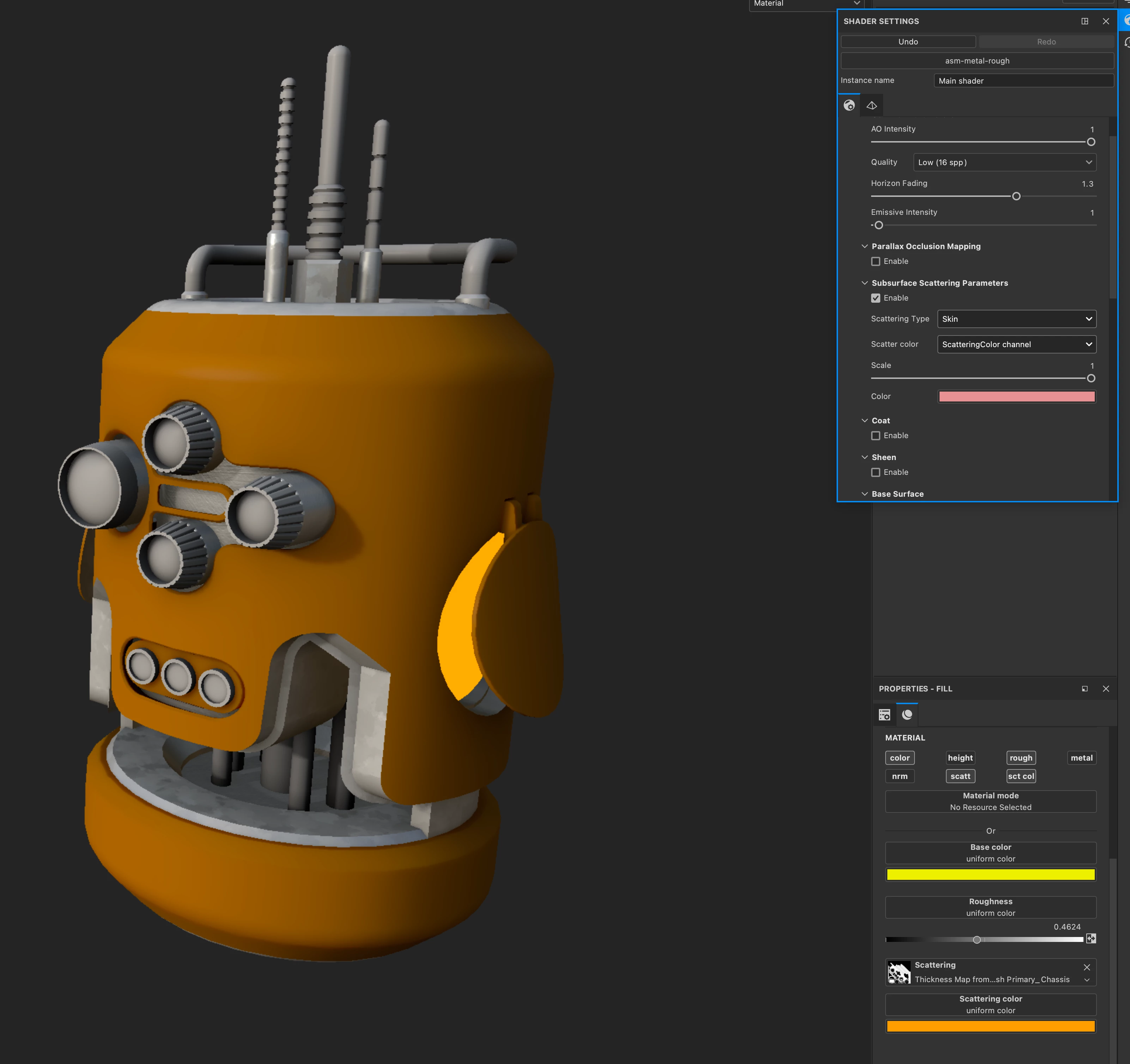Enable Parallax Occlusion Mapping checkbox
This screenshot has width=1130, height=1064.
876,262
